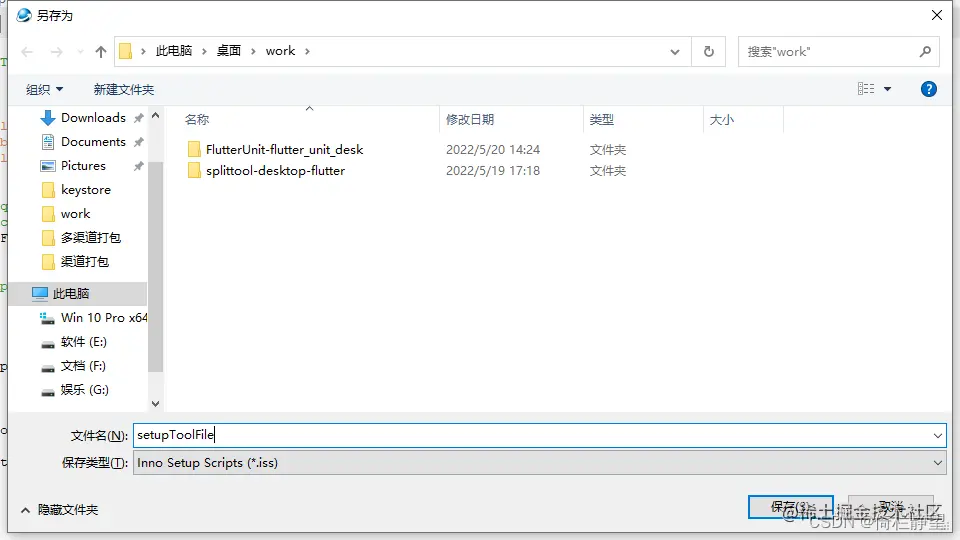Go back with the left arrow icon

pos(27,52)
